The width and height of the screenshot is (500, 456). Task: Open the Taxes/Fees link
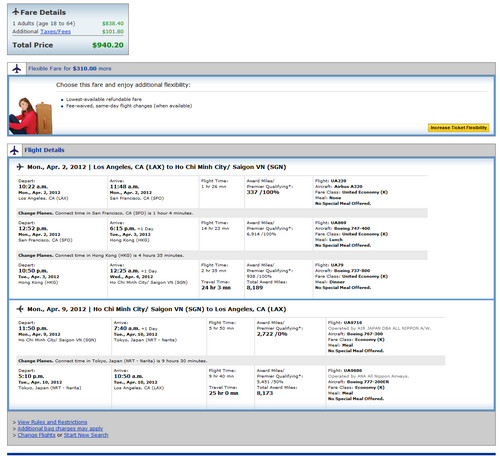click(55, 32)
